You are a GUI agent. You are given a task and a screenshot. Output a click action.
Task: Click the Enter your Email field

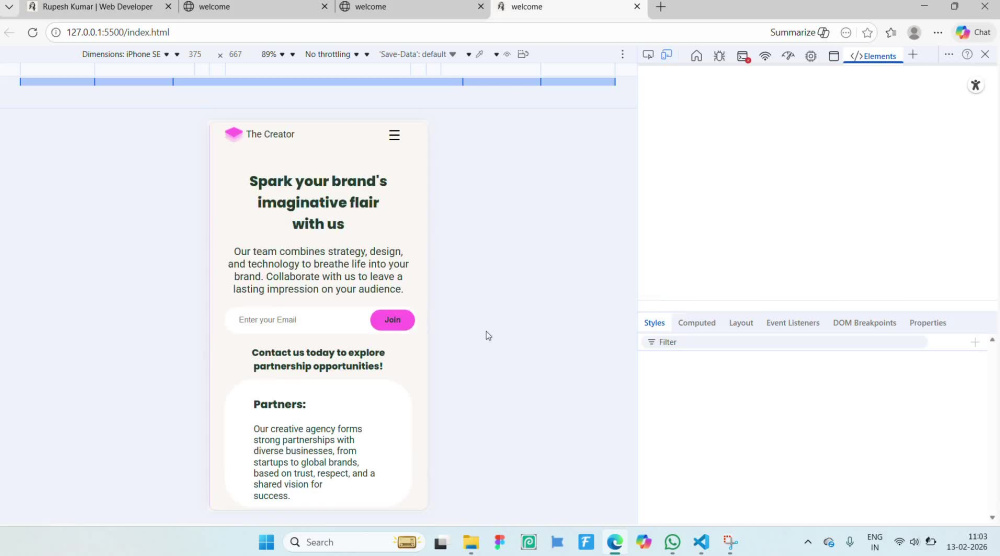pos(297,320)
